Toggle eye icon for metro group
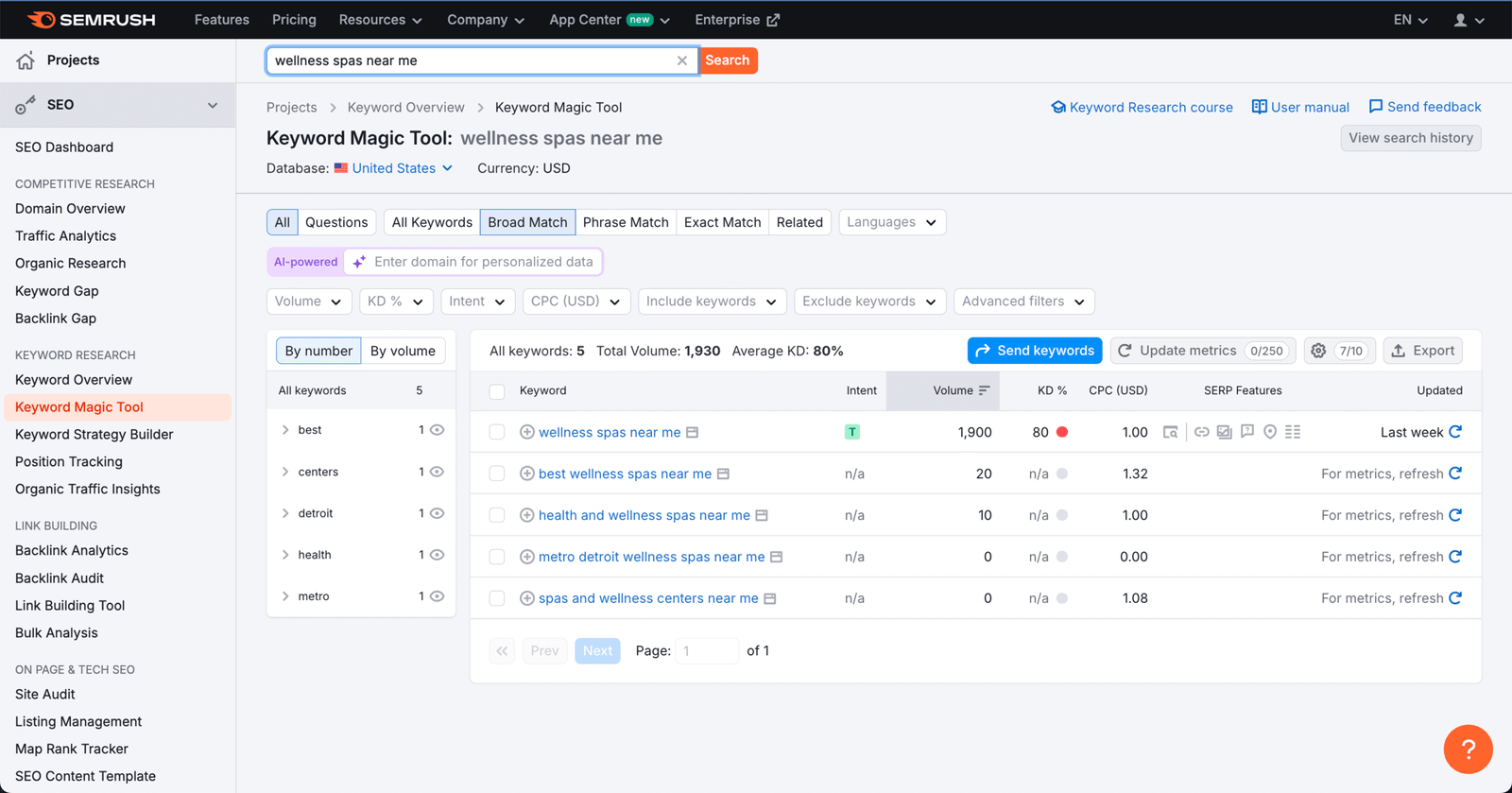The width and height of the screenshot is (1512, 793). click(437, 596)
